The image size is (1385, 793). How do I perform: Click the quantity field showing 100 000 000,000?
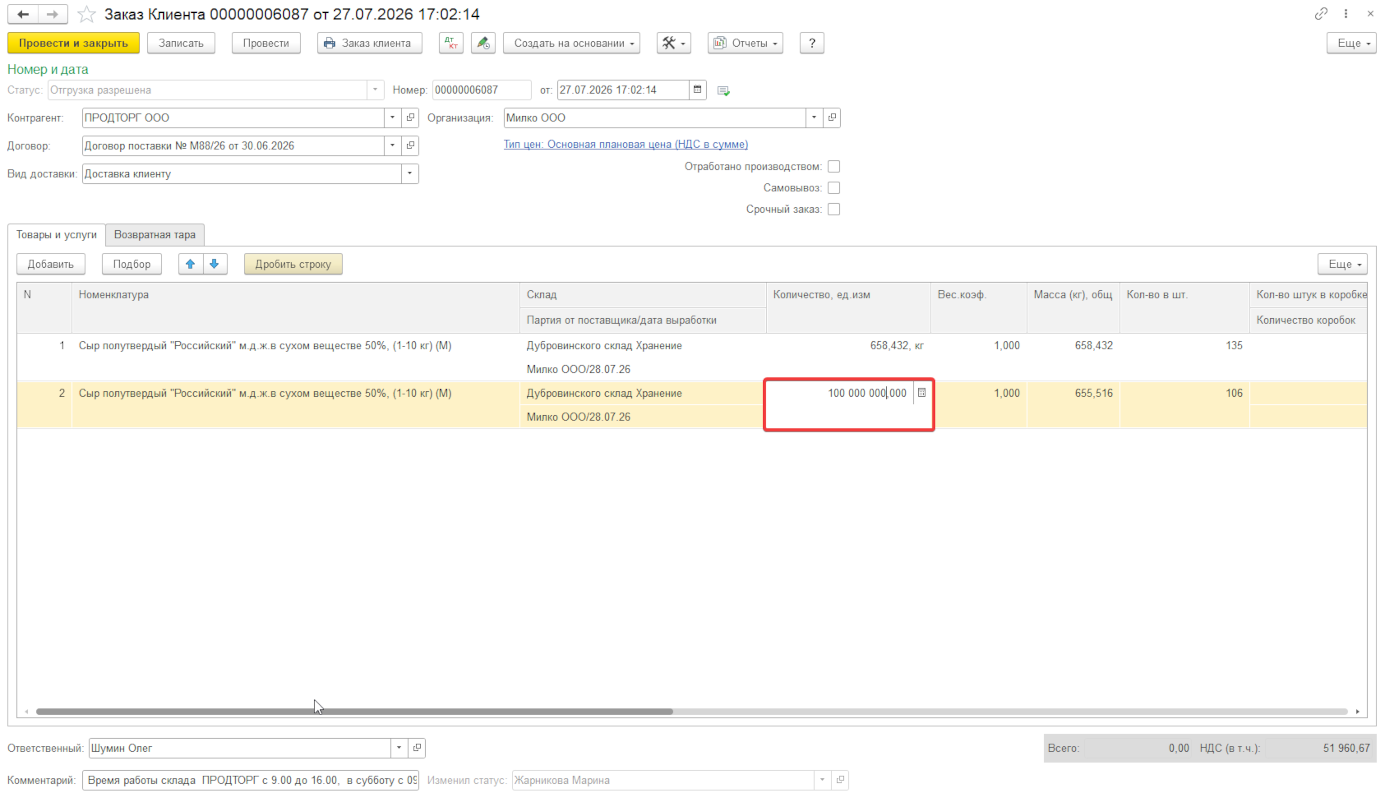click(840, 393)
